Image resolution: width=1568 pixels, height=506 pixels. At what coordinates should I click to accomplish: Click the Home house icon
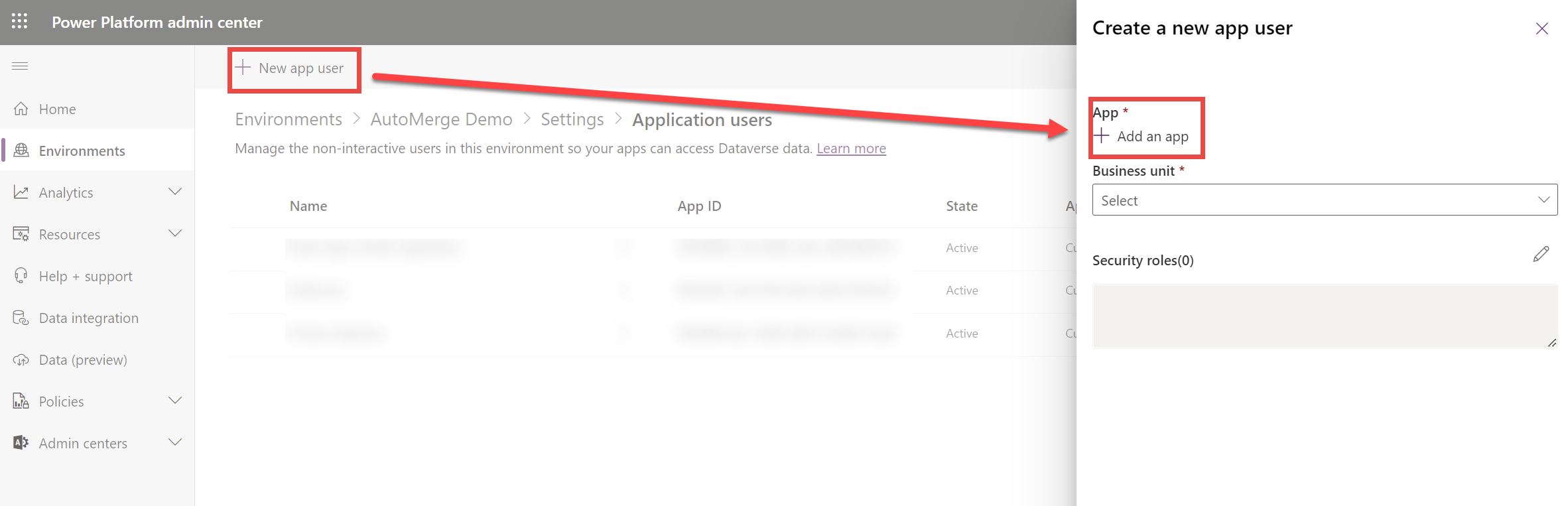(21, 109)
